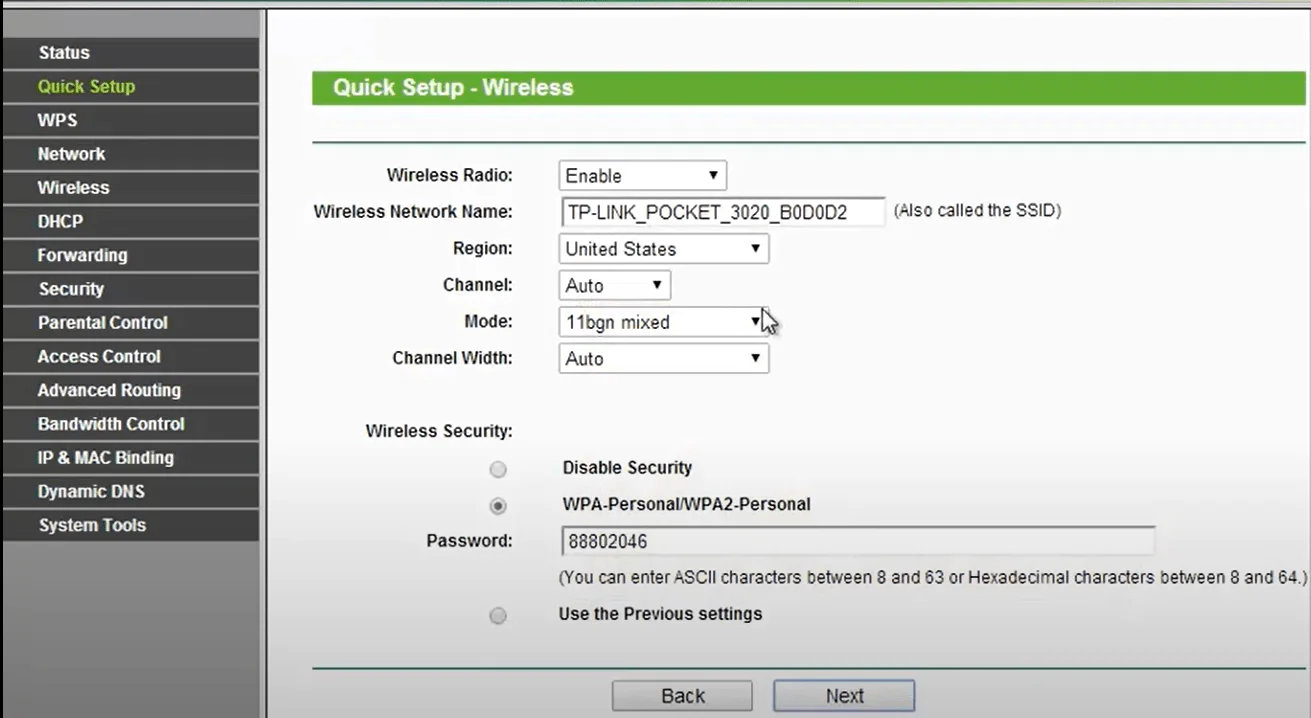Select Use the Previous settings
This screenshot has height=718, width=1311.
[x=498, y=615]
